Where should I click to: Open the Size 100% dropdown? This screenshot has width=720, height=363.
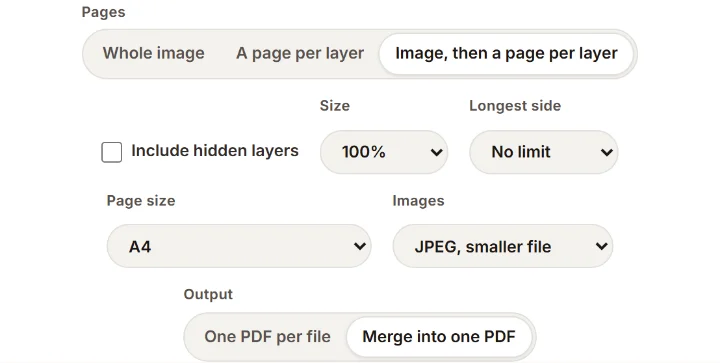384,152
